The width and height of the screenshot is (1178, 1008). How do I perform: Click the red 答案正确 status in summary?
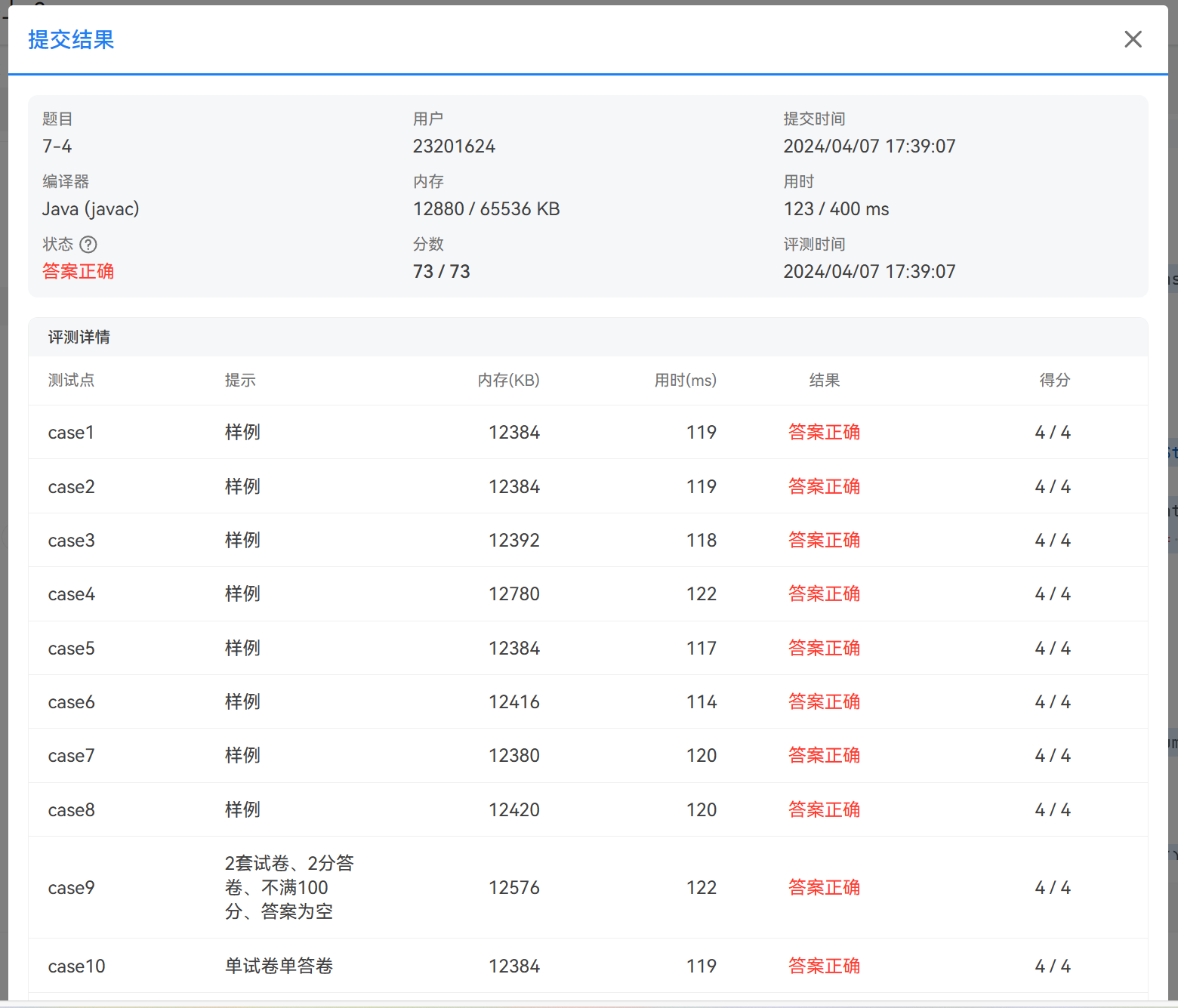(78, 272)
